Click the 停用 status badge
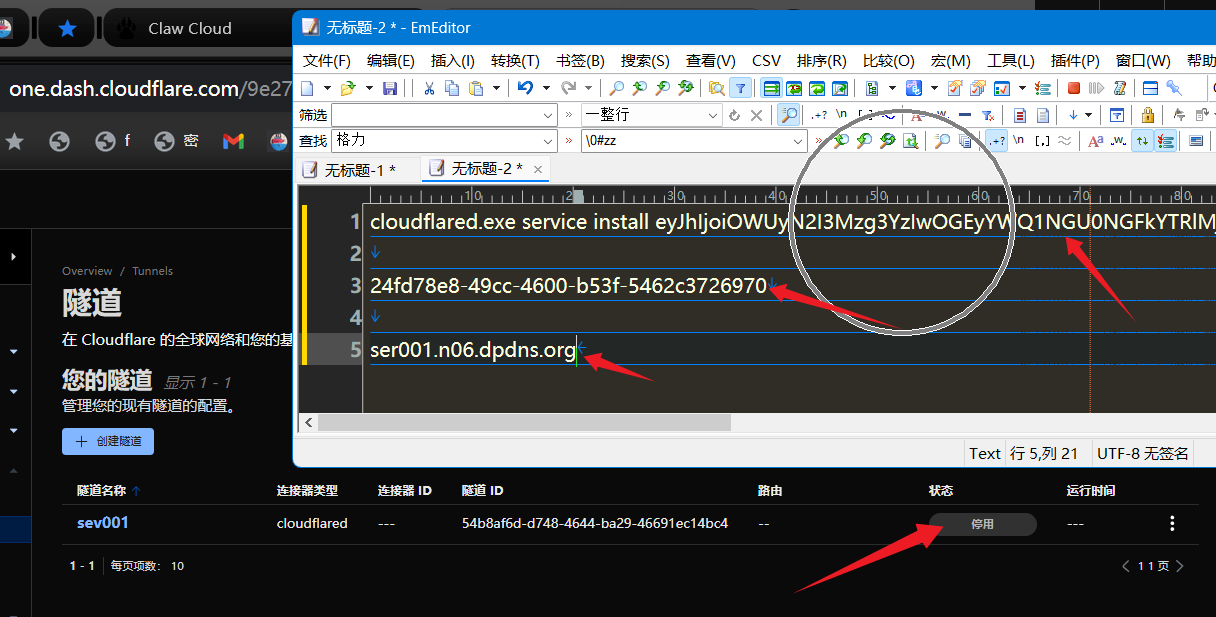Viewport: 1216px width, 617px height. click(983, 524)
